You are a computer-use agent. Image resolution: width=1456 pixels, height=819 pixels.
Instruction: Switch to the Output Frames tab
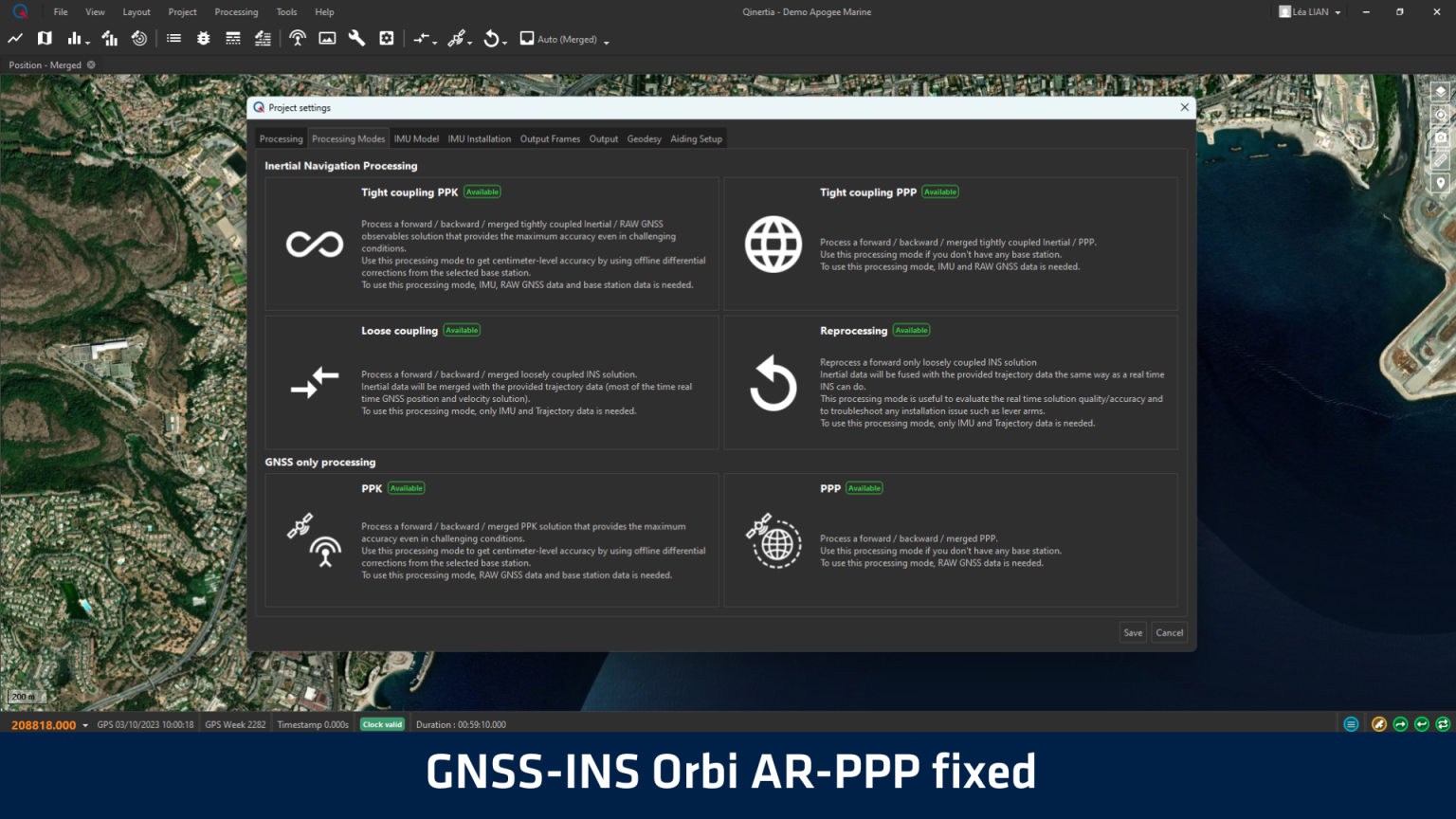coord(550,139)
